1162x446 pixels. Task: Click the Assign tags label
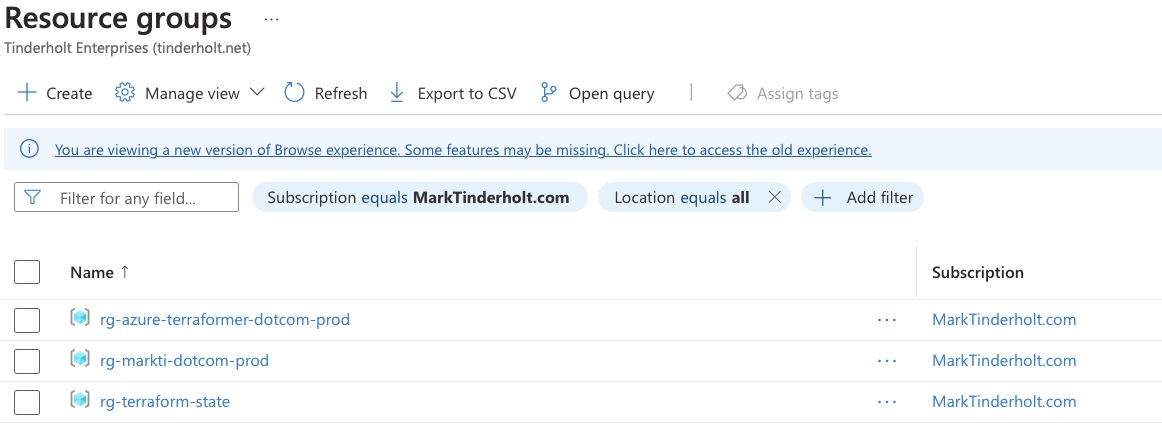[x=797, y=93]
